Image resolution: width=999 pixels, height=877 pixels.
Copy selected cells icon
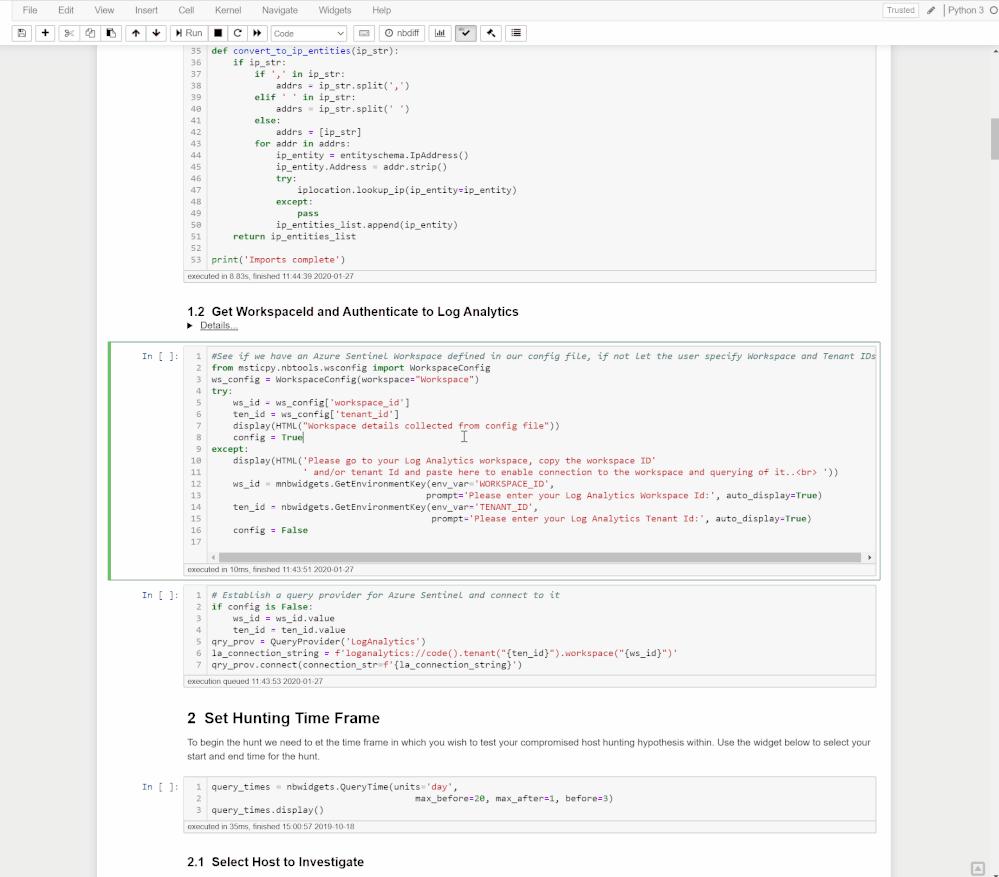pyautogui.click(x=90, y=33)
